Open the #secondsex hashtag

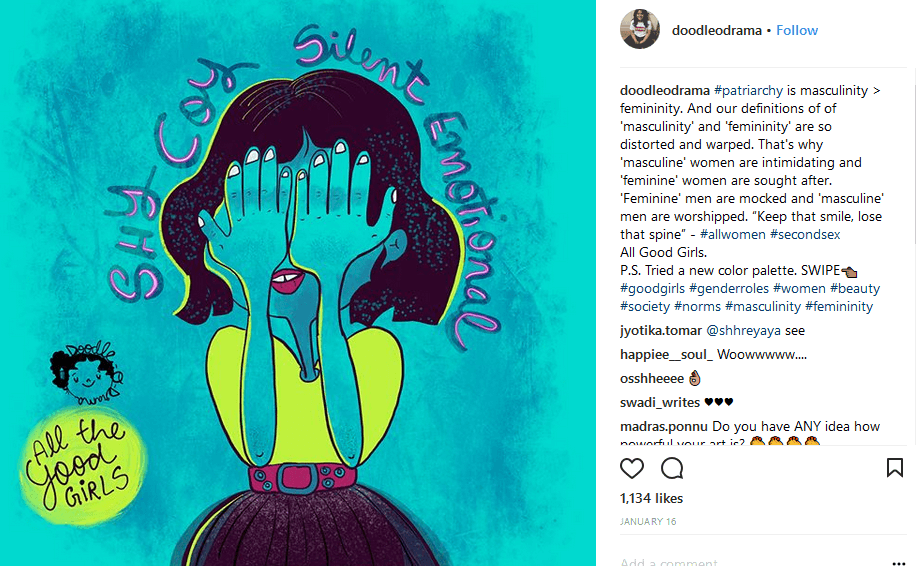pyautogui.click(x=805, y=234)
